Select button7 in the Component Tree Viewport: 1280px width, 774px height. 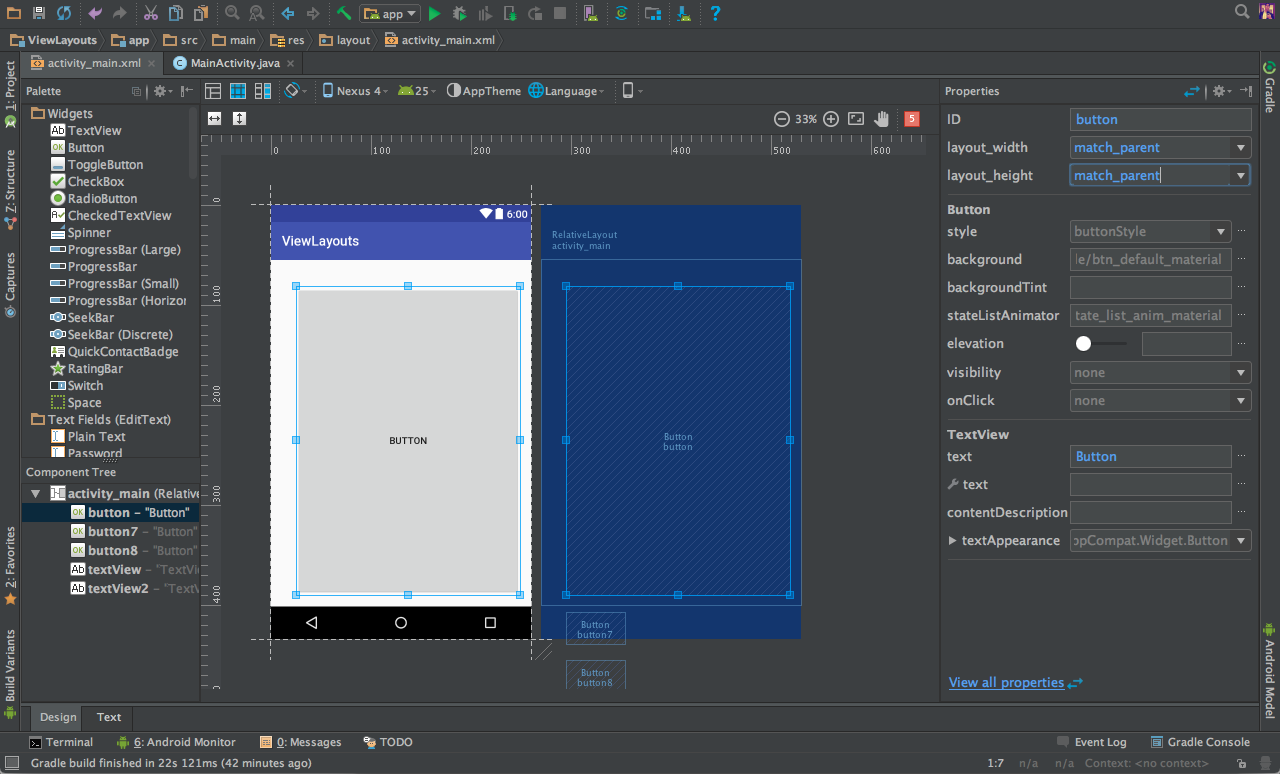pos(112,531)
